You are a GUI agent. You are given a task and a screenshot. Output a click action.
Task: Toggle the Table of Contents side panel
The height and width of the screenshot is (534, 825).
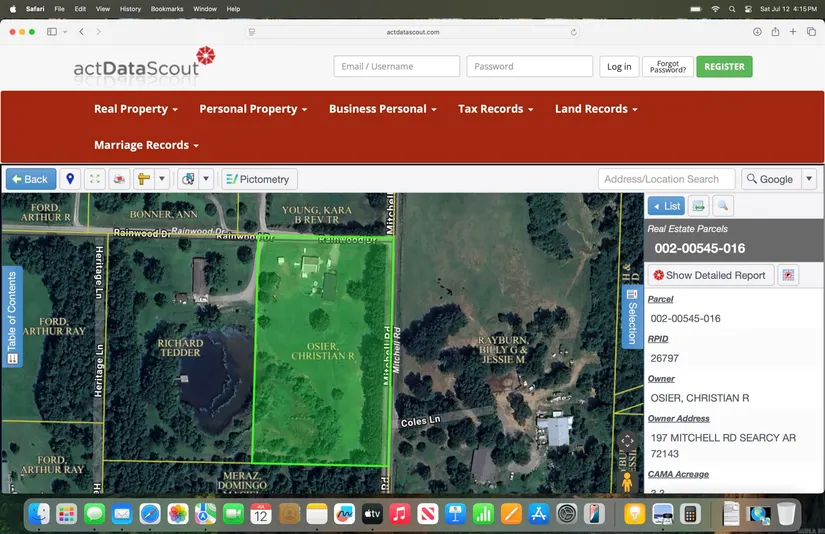[12, 317]
